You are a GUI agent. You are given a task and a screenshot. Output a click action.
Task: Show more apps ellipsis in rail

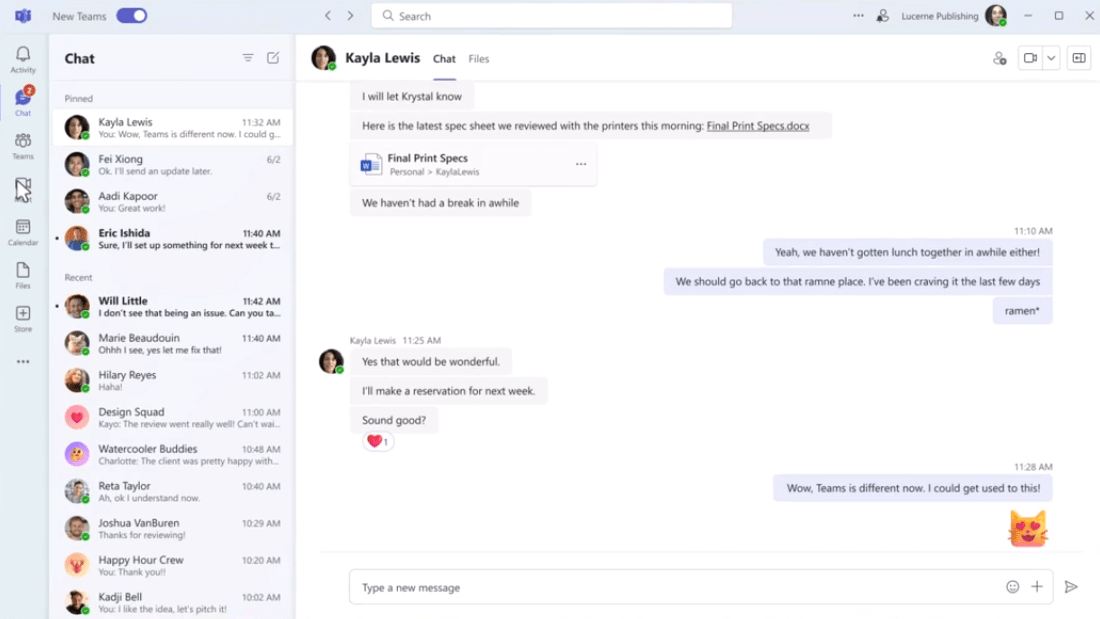click(x=23, y=362)
